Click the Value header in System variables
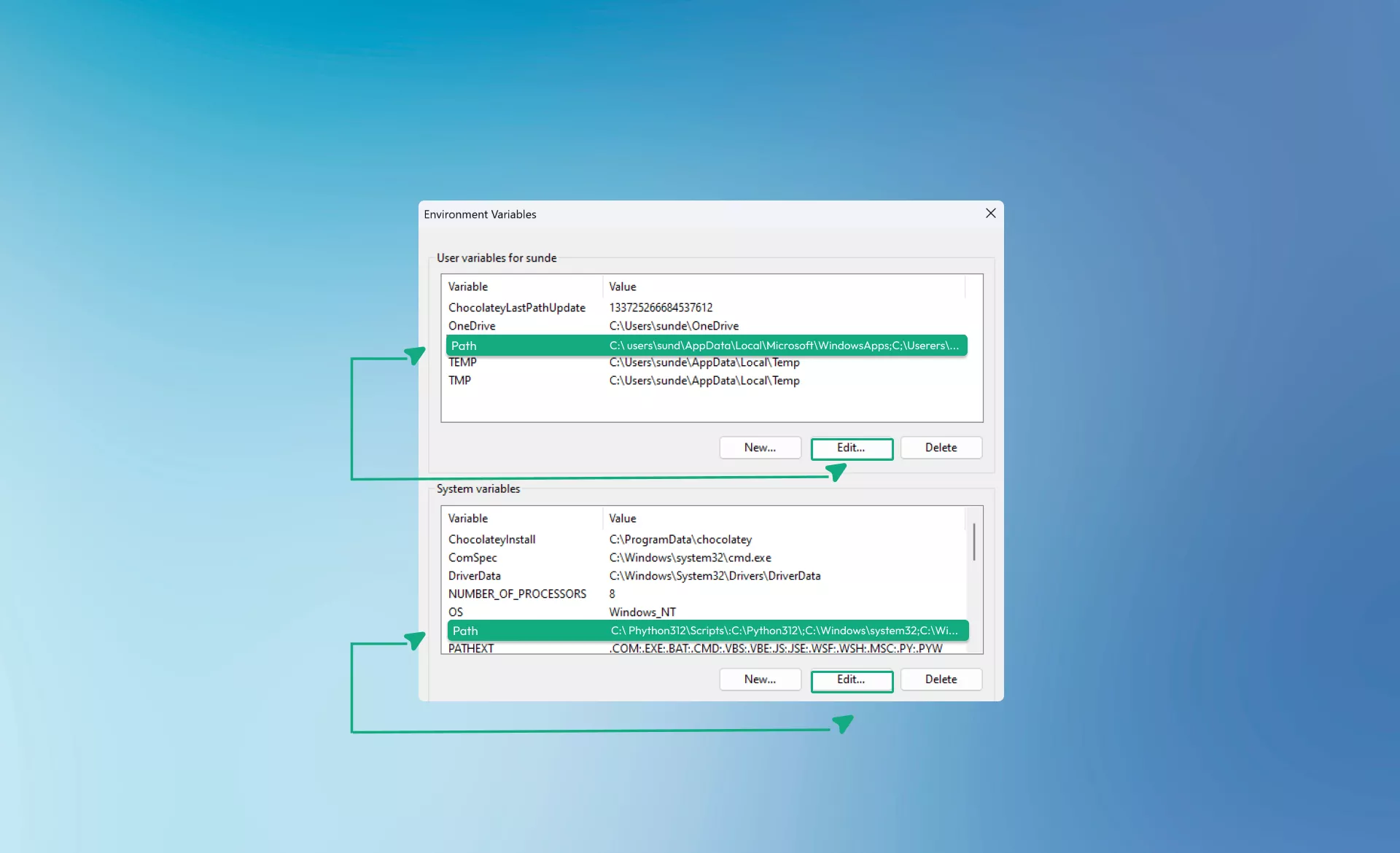1400x853 pixels. [x=784, y=518]
